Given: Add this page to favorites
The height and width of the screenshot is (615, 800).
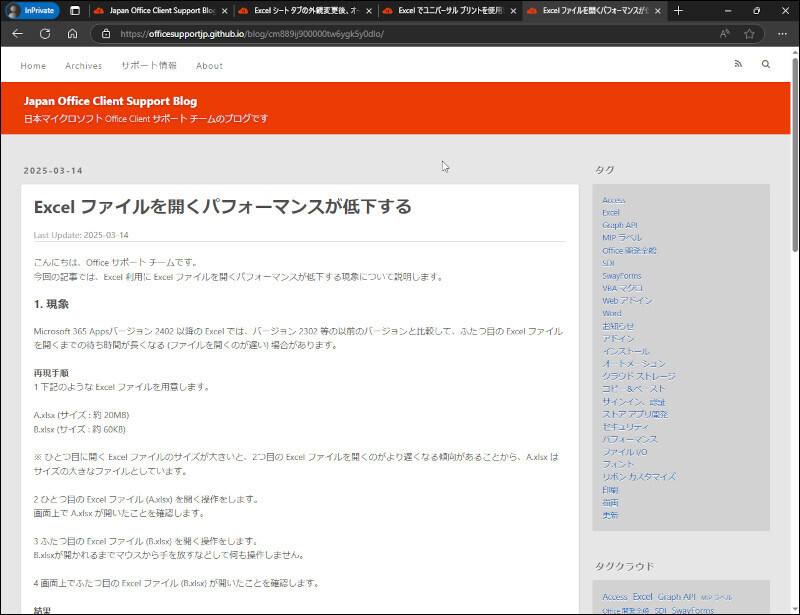Looking at the screenshot, I should tap(749, 34).
